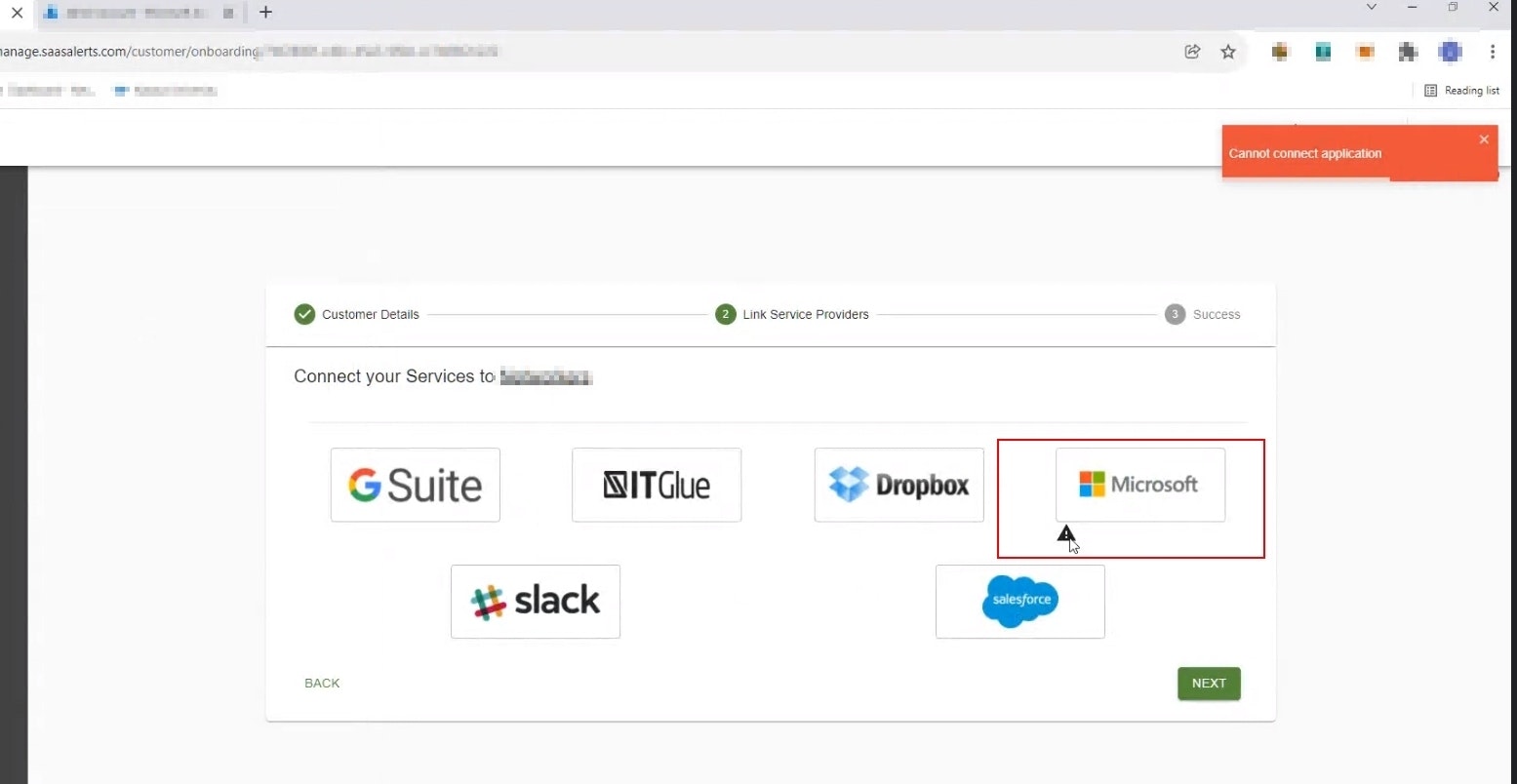Viewport: 1517px width, 784px height.
Task: Restore down the browser window
Action: 1453,8
